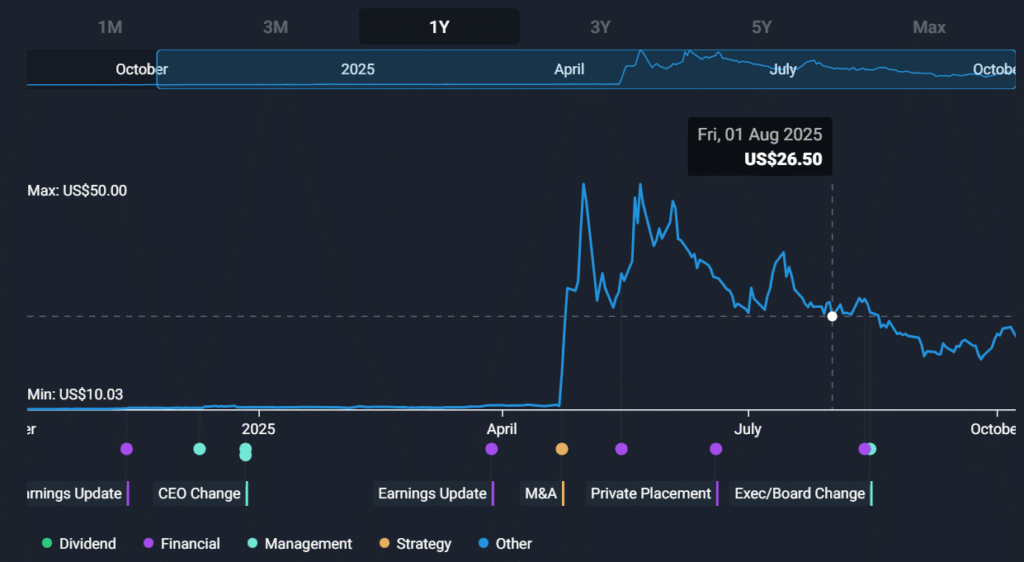Show the 5Y price history
Image resolution: width=1024 pixels, height=562 pixels.
click(x=762, y=27)
